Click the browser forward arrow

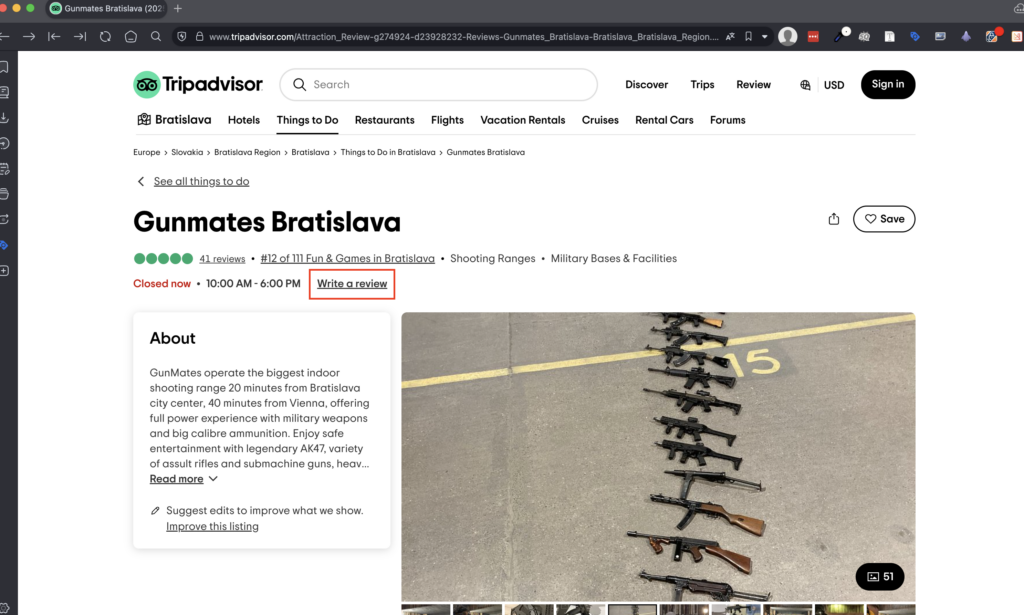(29, 37)
